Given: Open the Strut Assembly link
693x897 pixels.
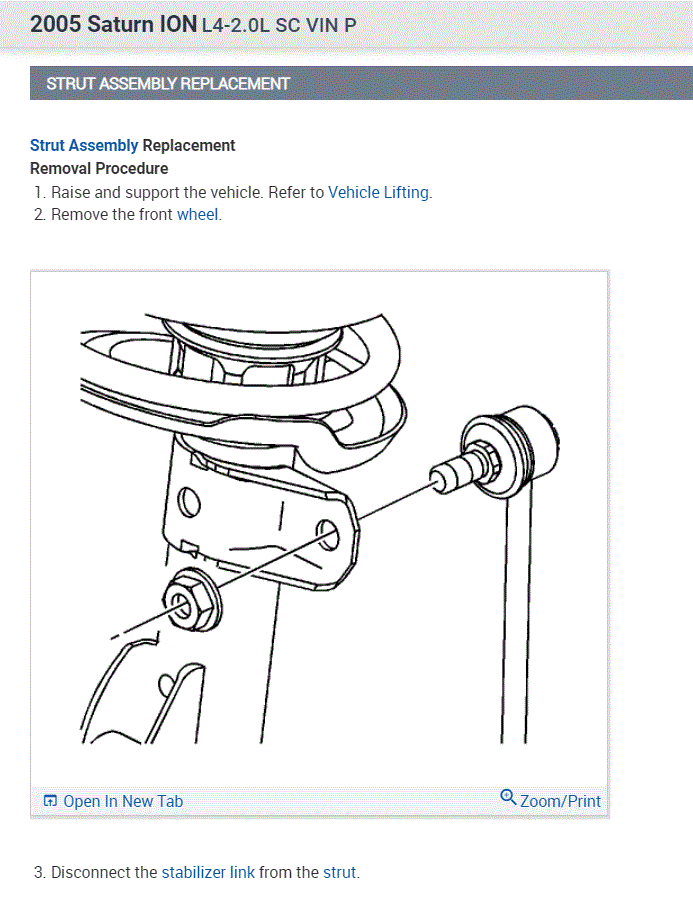Looking at the screenshot, I should 84,145.
